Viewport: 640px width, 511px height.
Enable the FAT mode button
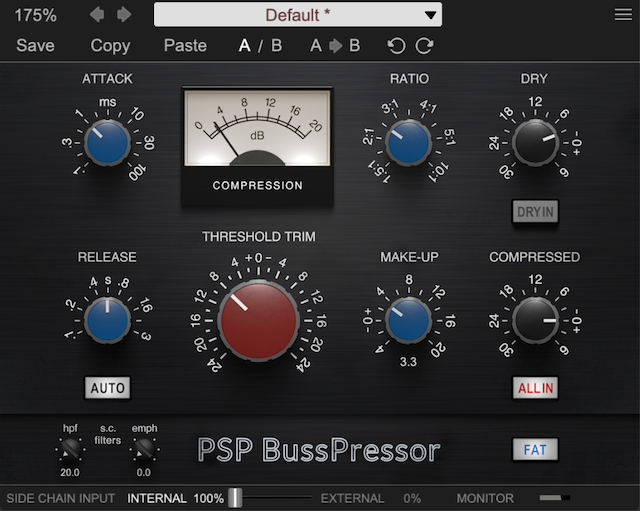tap(535, 450)
